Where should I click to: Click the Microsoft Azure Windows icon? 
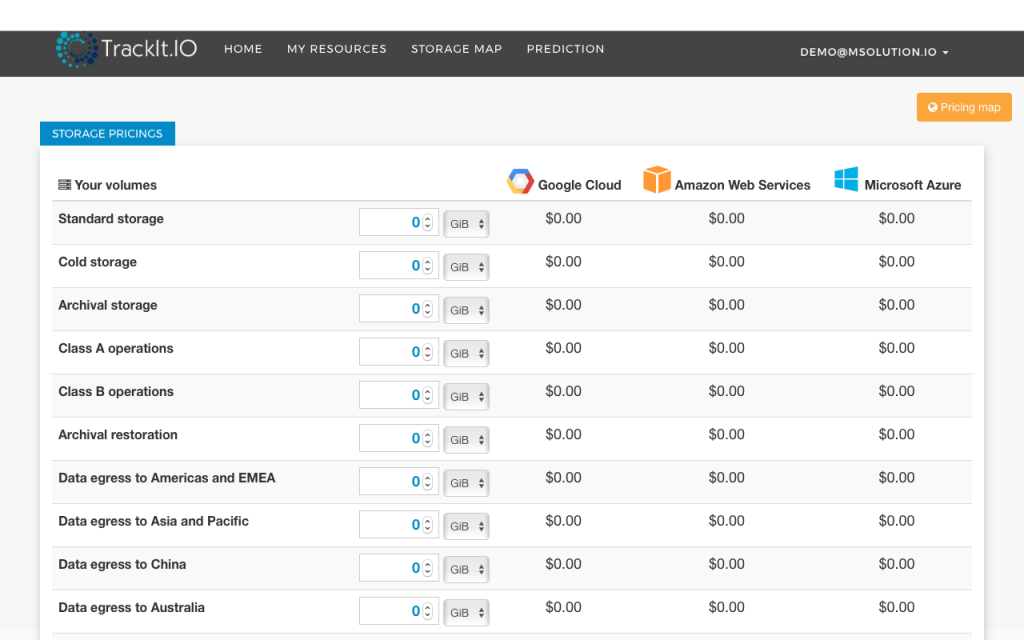click(x=846, y=179)
